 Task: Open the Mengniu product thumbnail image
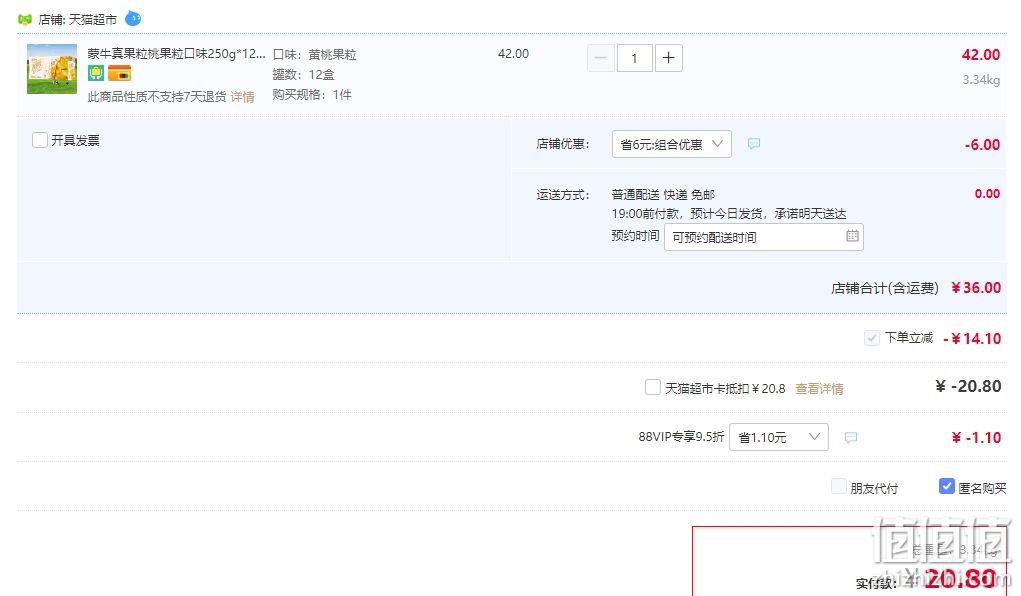tap(52, 69)
